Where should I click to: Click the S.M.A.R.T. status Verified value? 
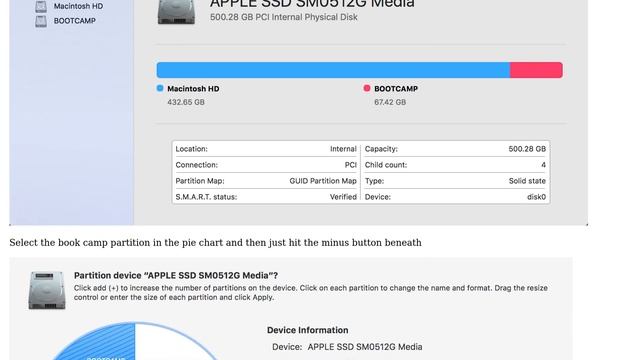[x=343, y=197]
